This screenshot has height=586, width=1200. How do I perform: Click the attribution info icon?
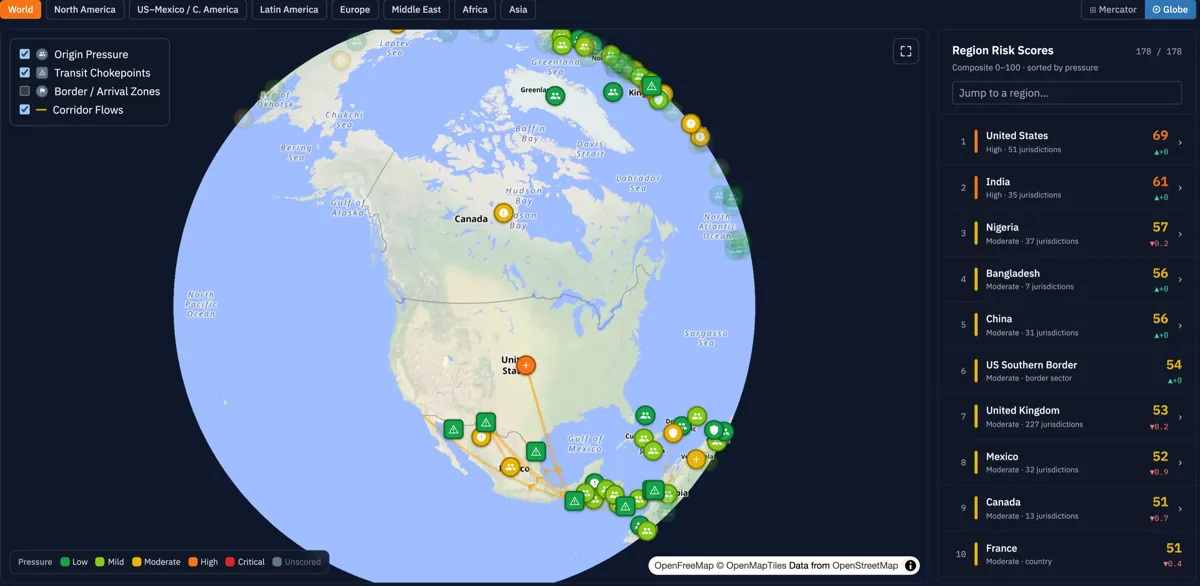tap(911, 565)
